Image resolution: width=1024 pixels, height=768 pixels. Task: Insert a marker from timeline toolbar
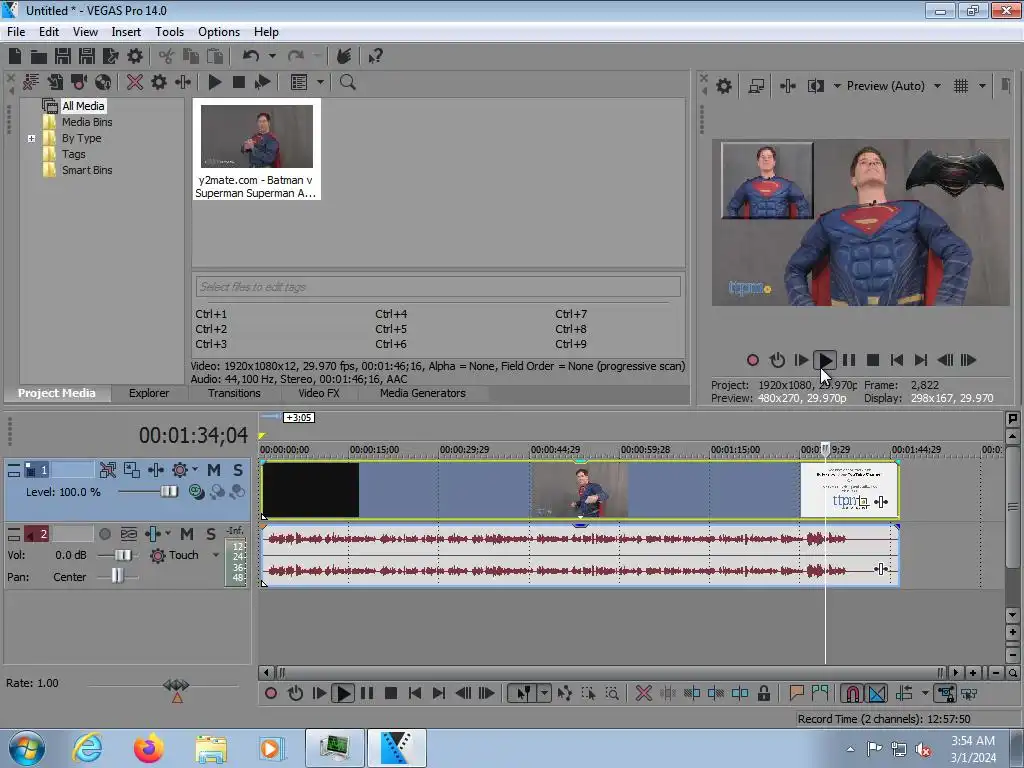click(796, 694)
